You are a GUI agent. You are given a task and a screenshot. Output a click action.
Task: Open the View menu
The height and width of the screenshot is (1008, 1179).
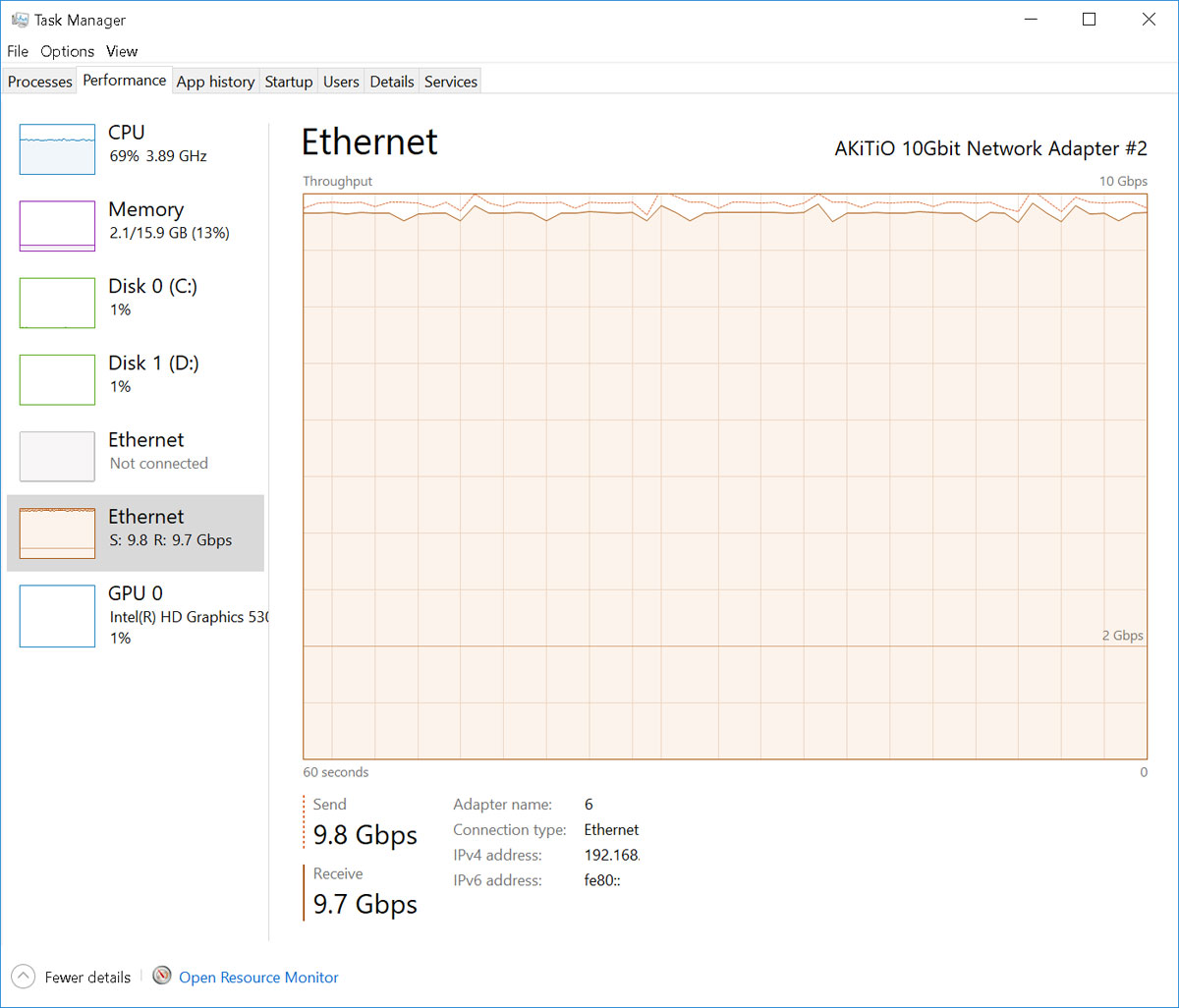[x=122, y=51]
